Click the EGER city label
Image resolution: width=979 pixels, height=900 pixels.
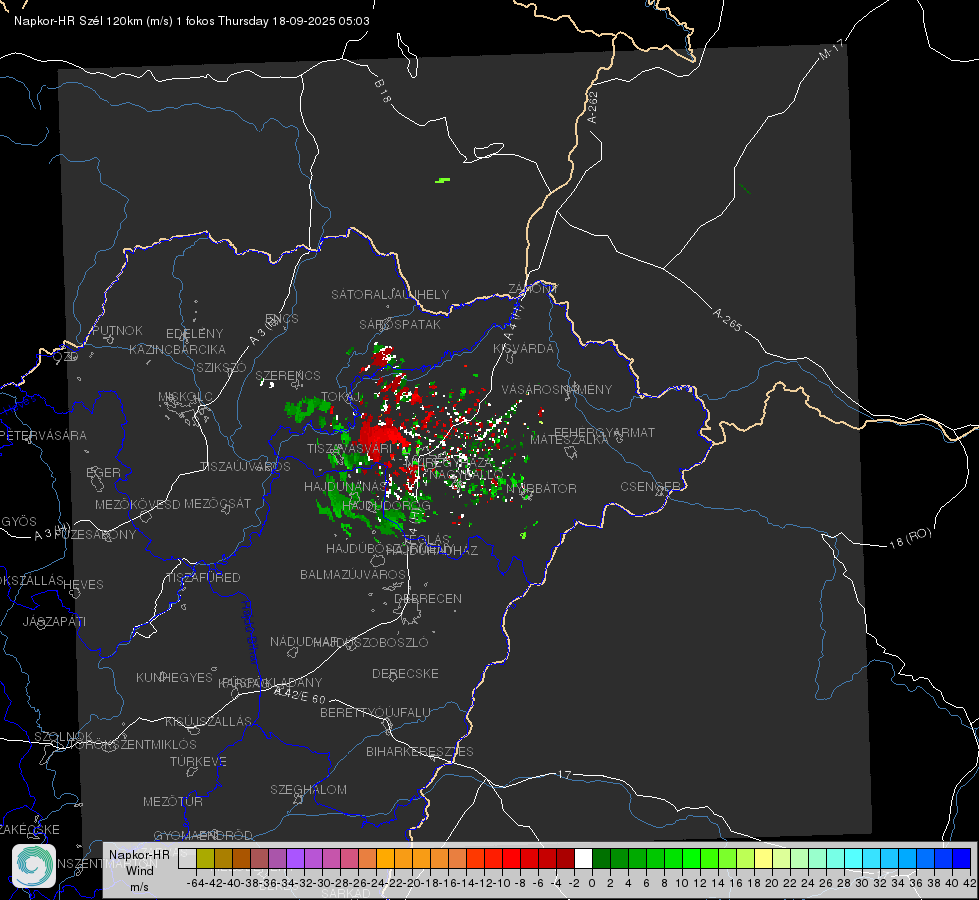[x=103, y=472]
